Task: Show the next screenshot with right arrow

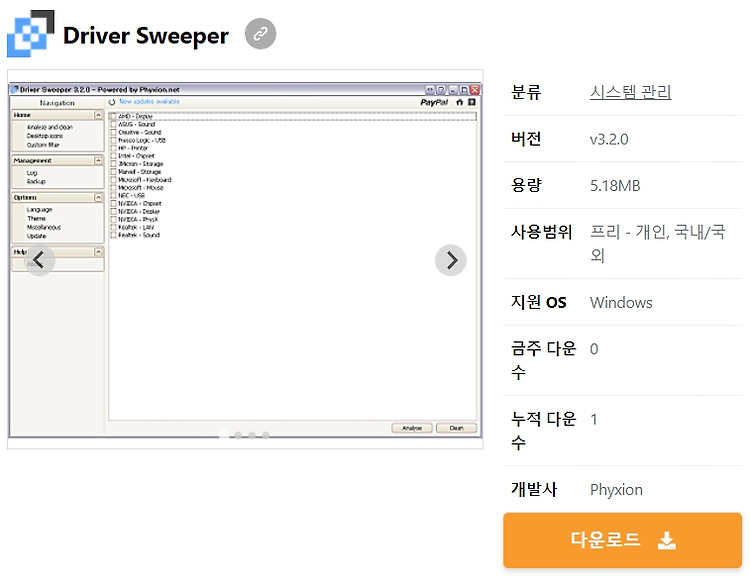Action: coord(451,260)
